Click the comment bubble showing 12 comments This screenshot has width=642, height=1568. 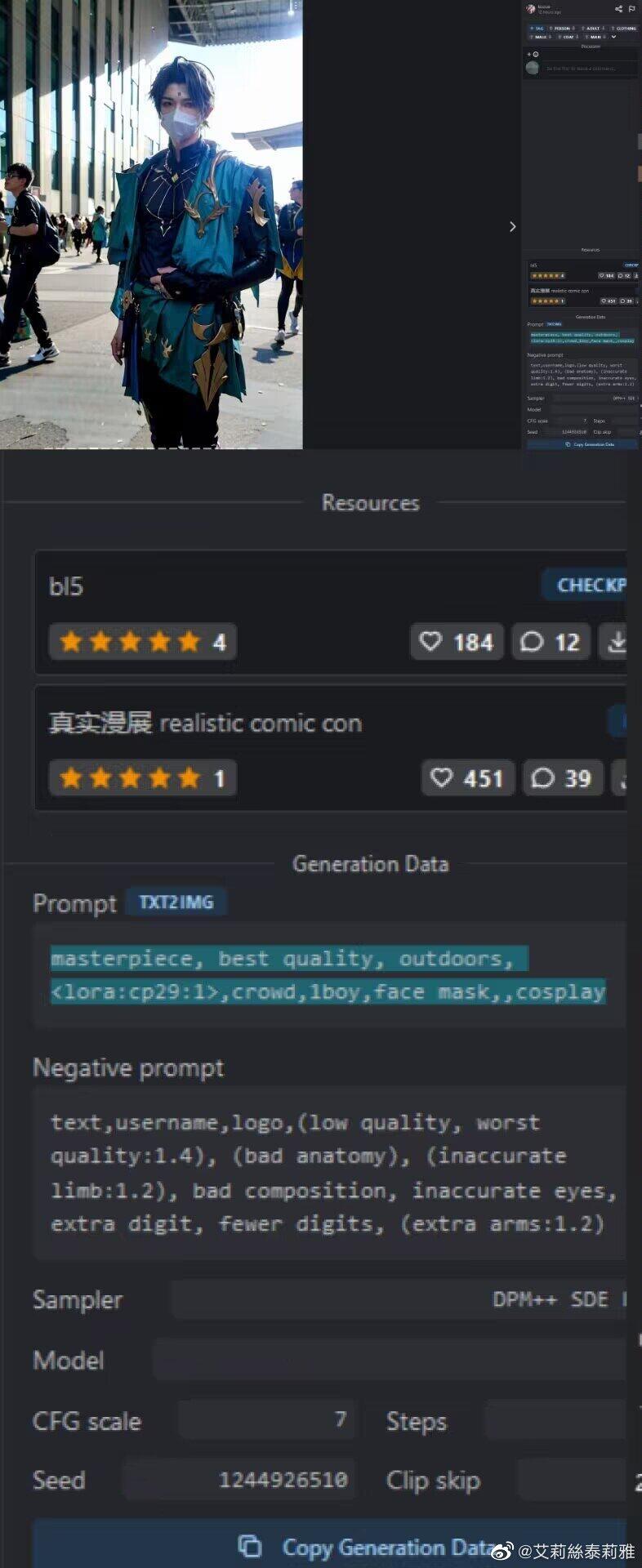click(532, 642)
